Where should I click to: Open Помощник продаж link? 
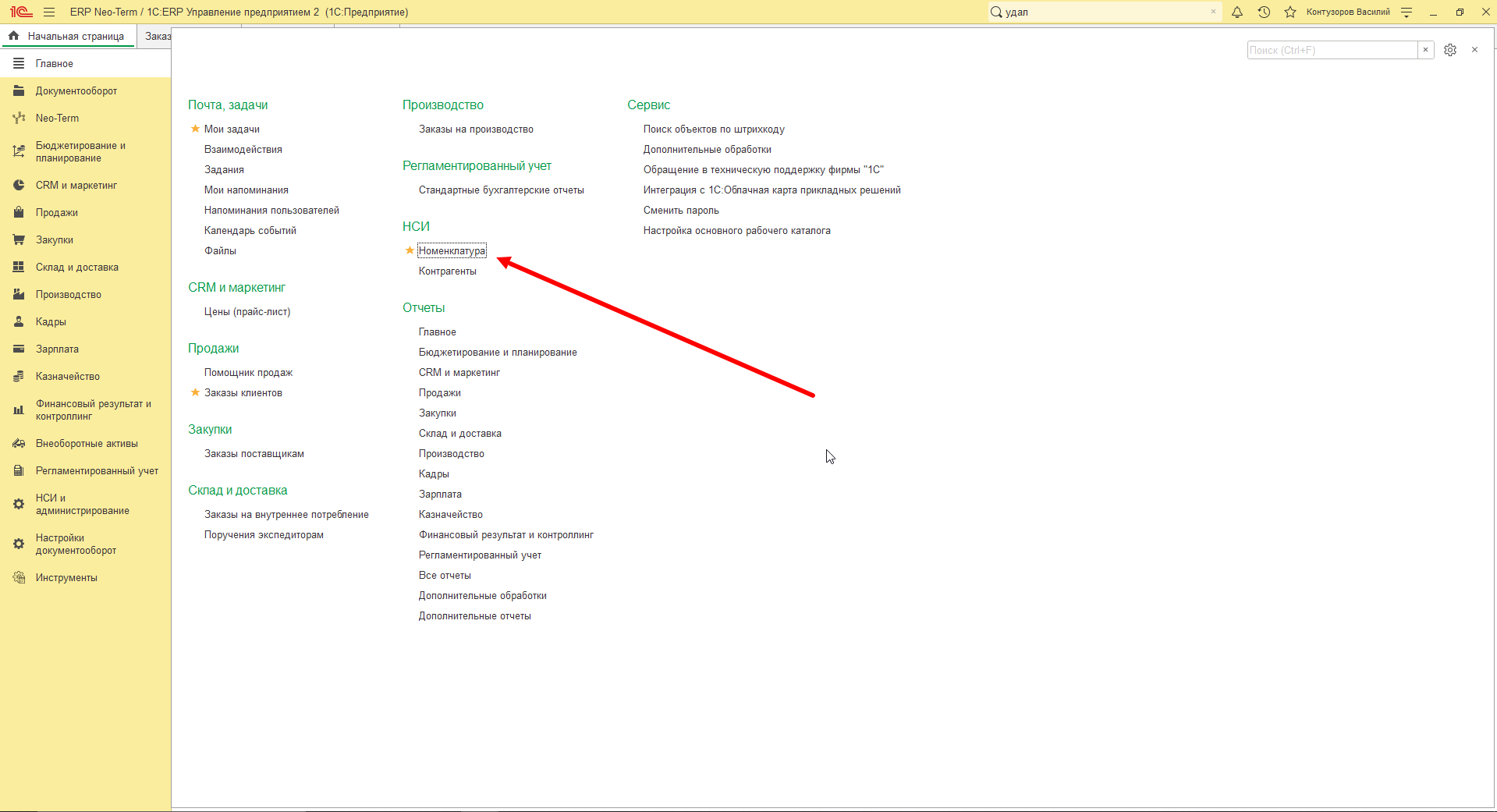click(248, 373)
